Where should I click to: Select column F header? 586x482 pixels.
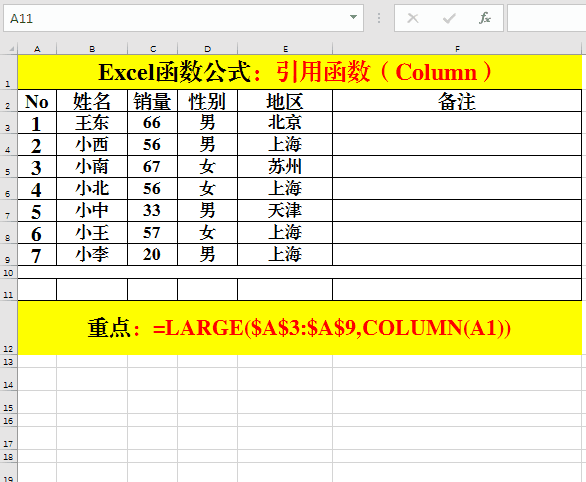click(x=457, y=49)
